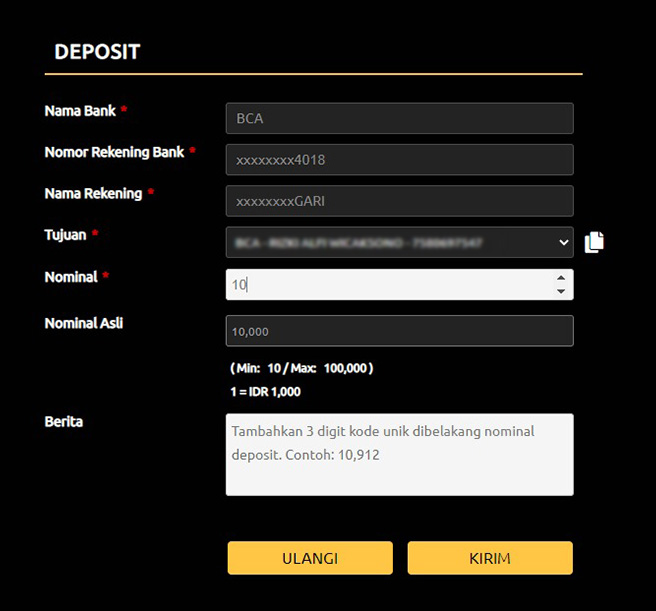Open the Tujuan destination account dropdown
Image resolution: width=656 pixels, height=611 pixels.
click(x=390, y=242)
